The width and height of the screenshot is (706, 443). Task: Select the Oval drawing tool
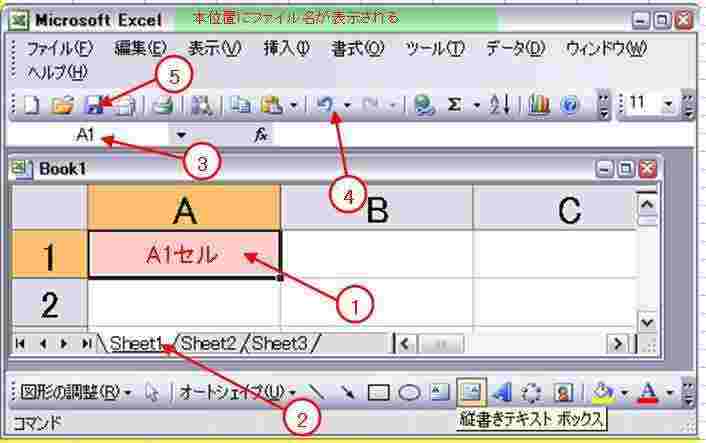(410, 392)
